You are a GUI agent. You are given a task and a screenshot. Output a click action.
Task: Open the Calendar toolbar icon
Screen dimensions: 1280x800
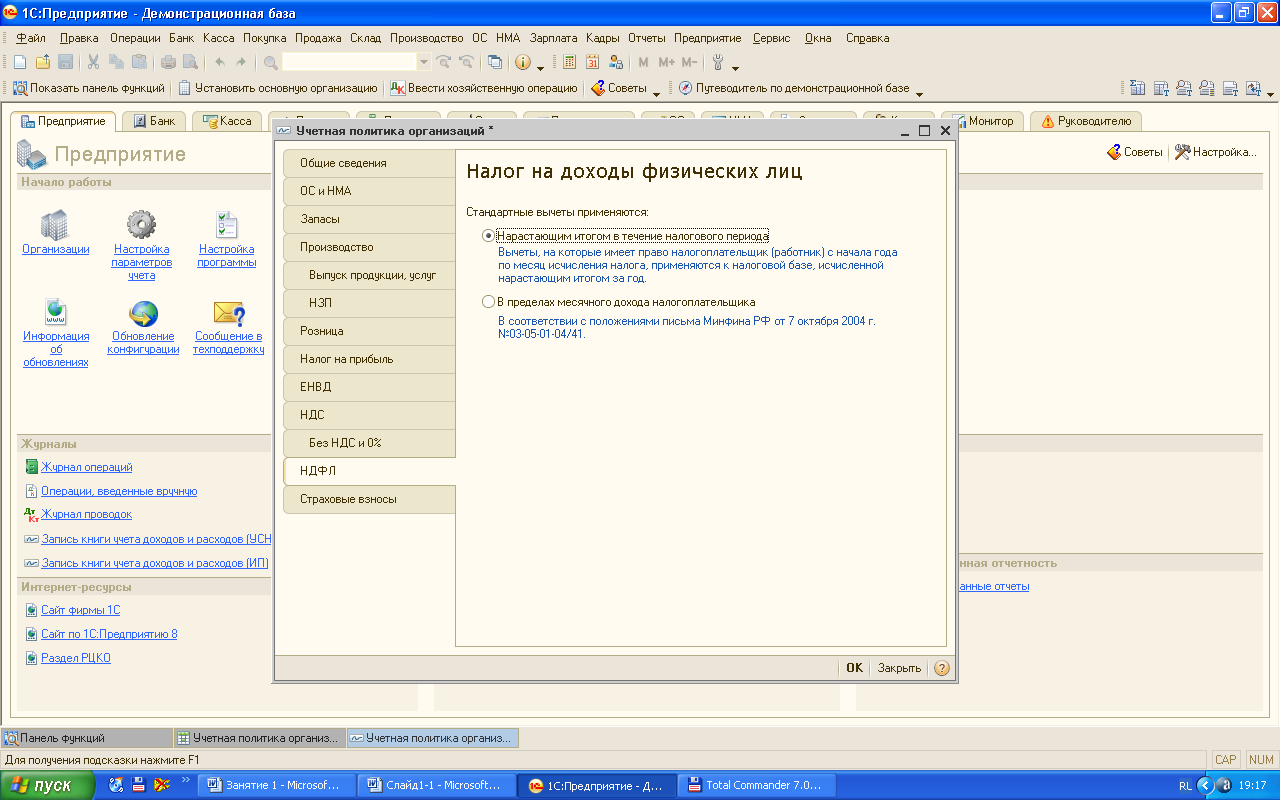click(592, 62)
